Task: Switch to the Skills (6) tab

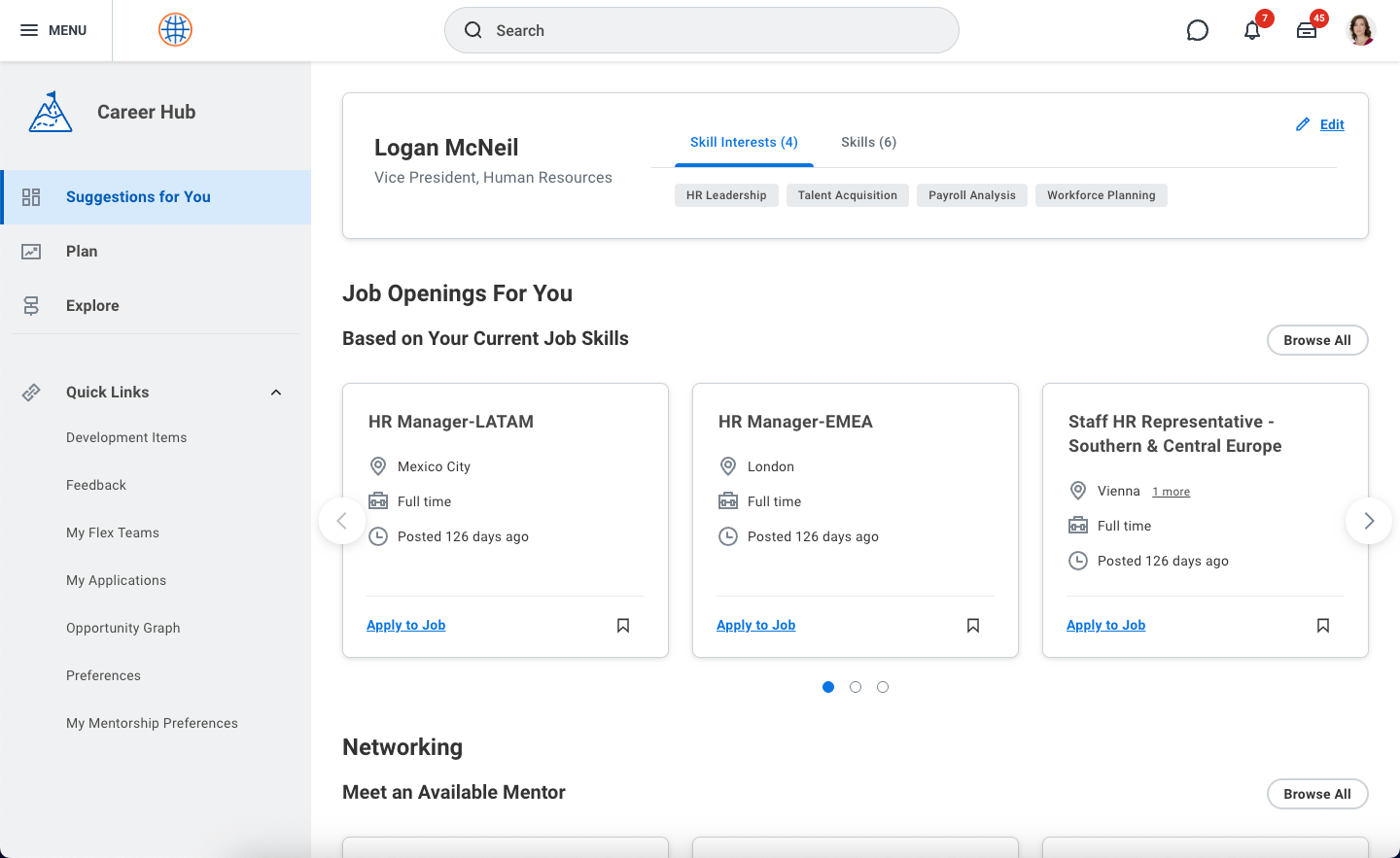Action: (868, 142)
